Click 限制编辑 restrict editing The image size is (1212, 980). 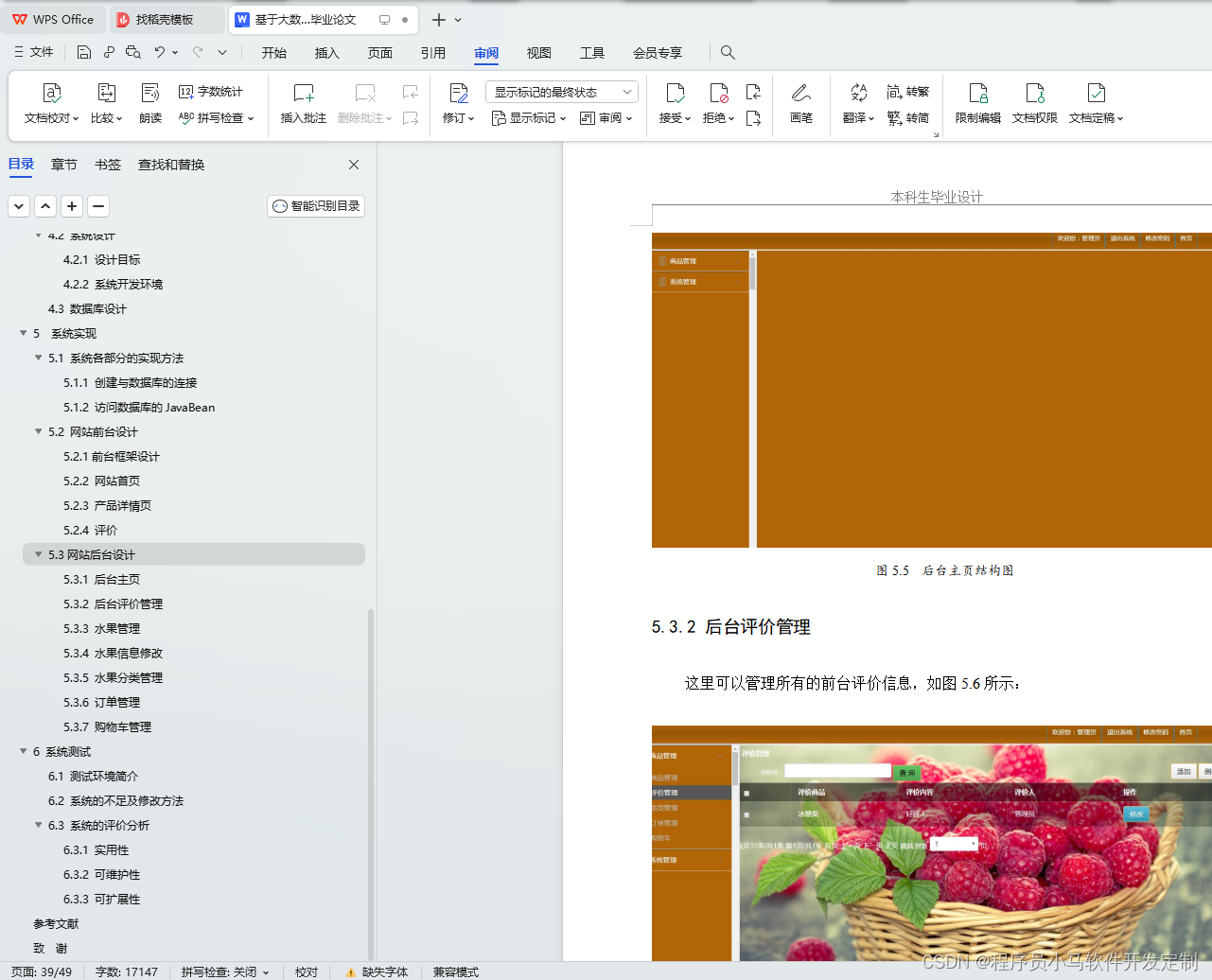tap(978, 103)
